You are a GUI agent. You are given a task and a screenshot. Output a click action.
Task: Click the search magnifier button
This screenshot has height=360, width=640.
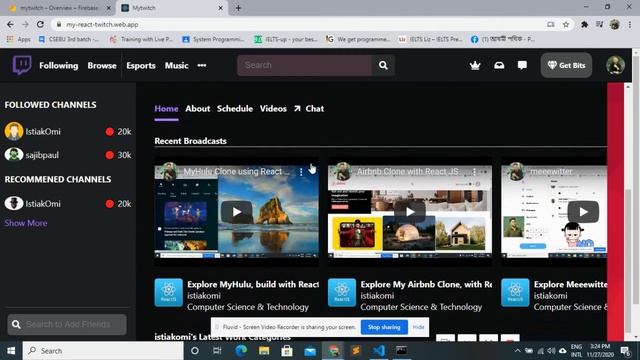click(383, 65)
